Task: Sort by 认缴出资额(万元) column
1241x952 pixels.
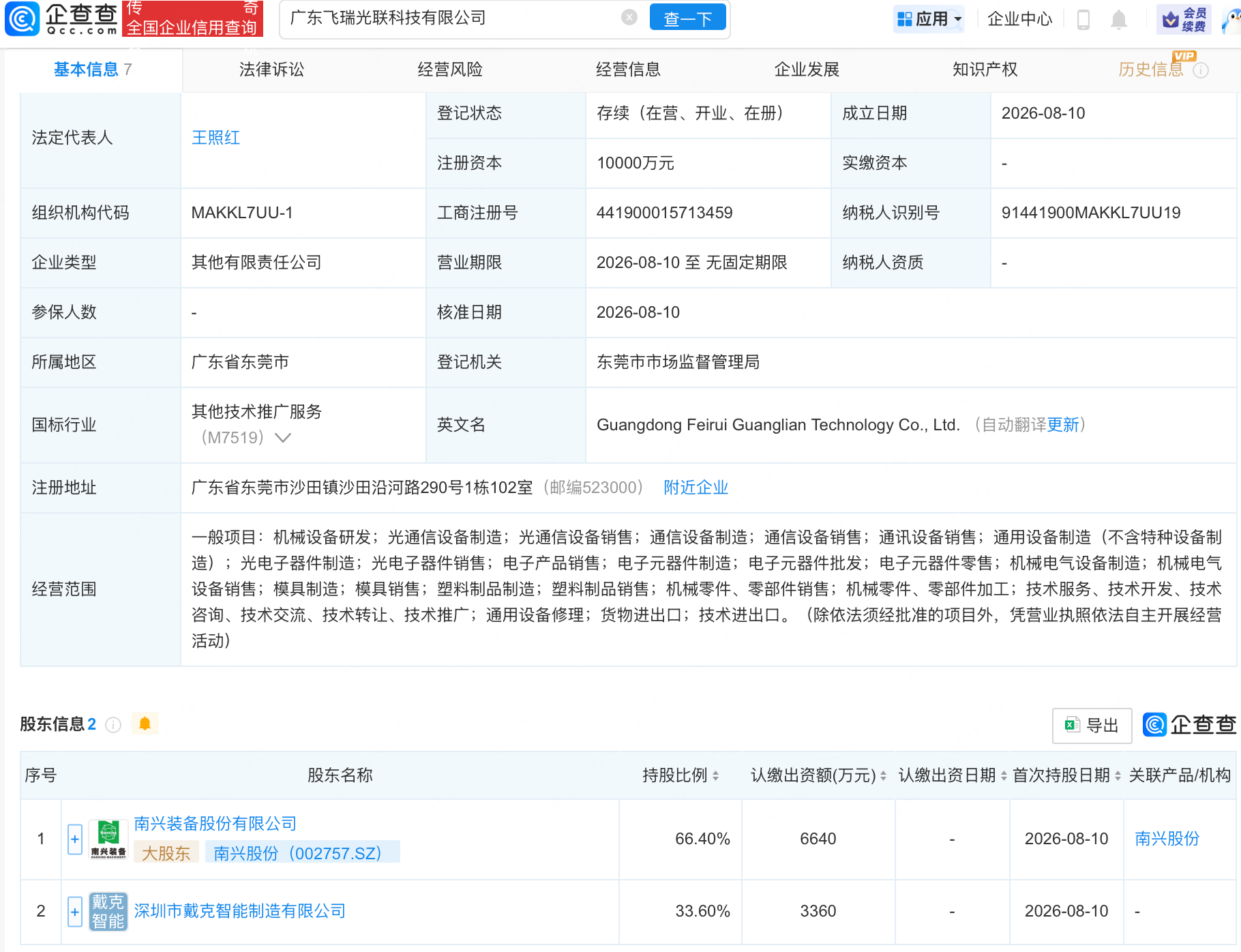Action: click(x=883, y=776)
